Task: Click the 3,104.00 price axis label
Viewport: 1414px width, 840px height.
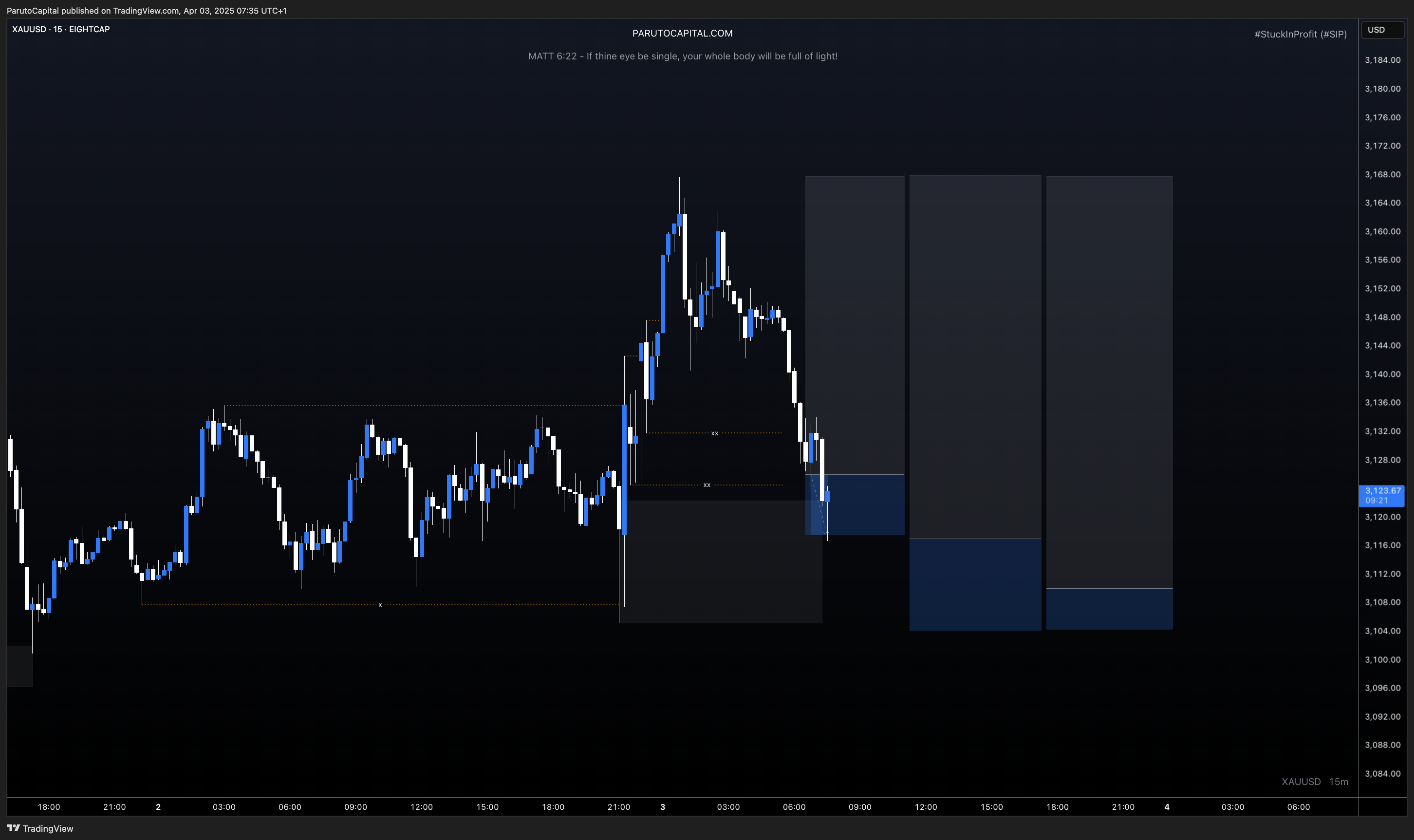Action: pyautogui.click(x=1382, y=631)
